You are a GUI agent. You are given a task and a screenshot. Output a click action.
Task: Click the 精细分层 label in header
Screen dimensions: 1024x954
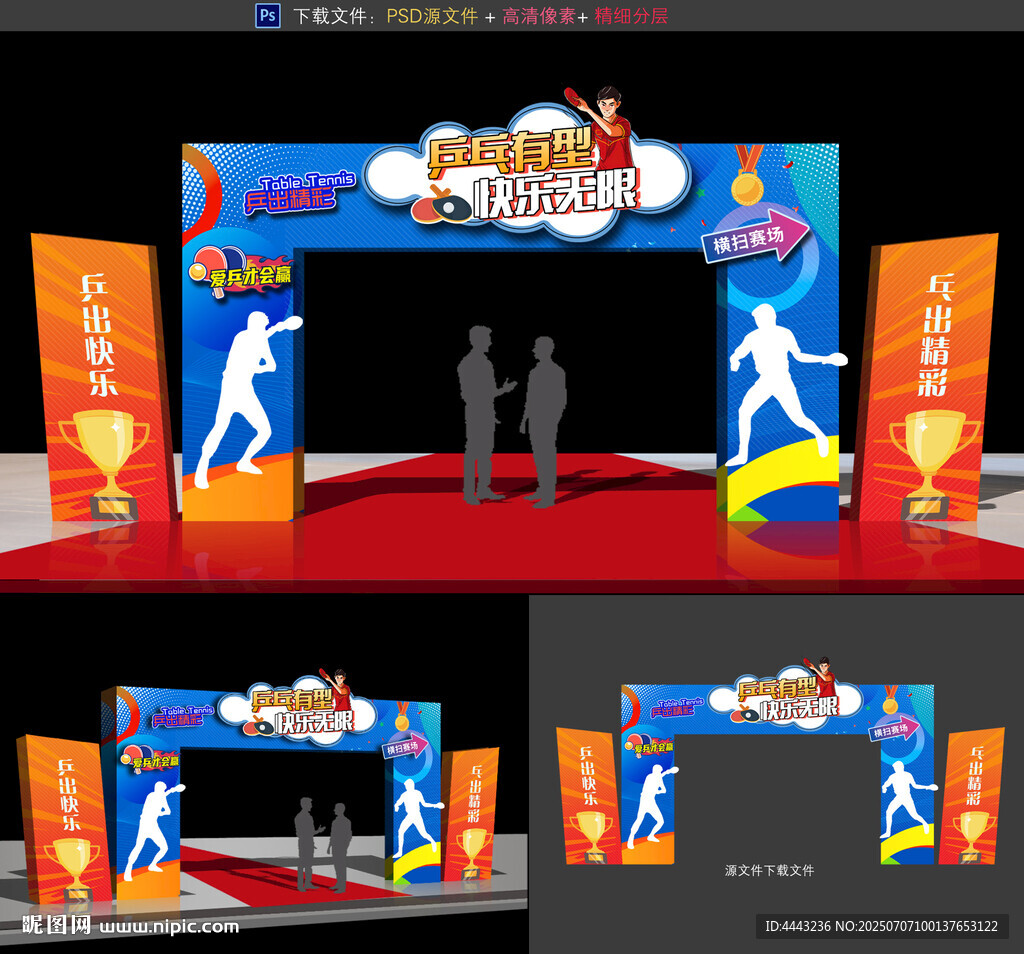pos(631,16)
